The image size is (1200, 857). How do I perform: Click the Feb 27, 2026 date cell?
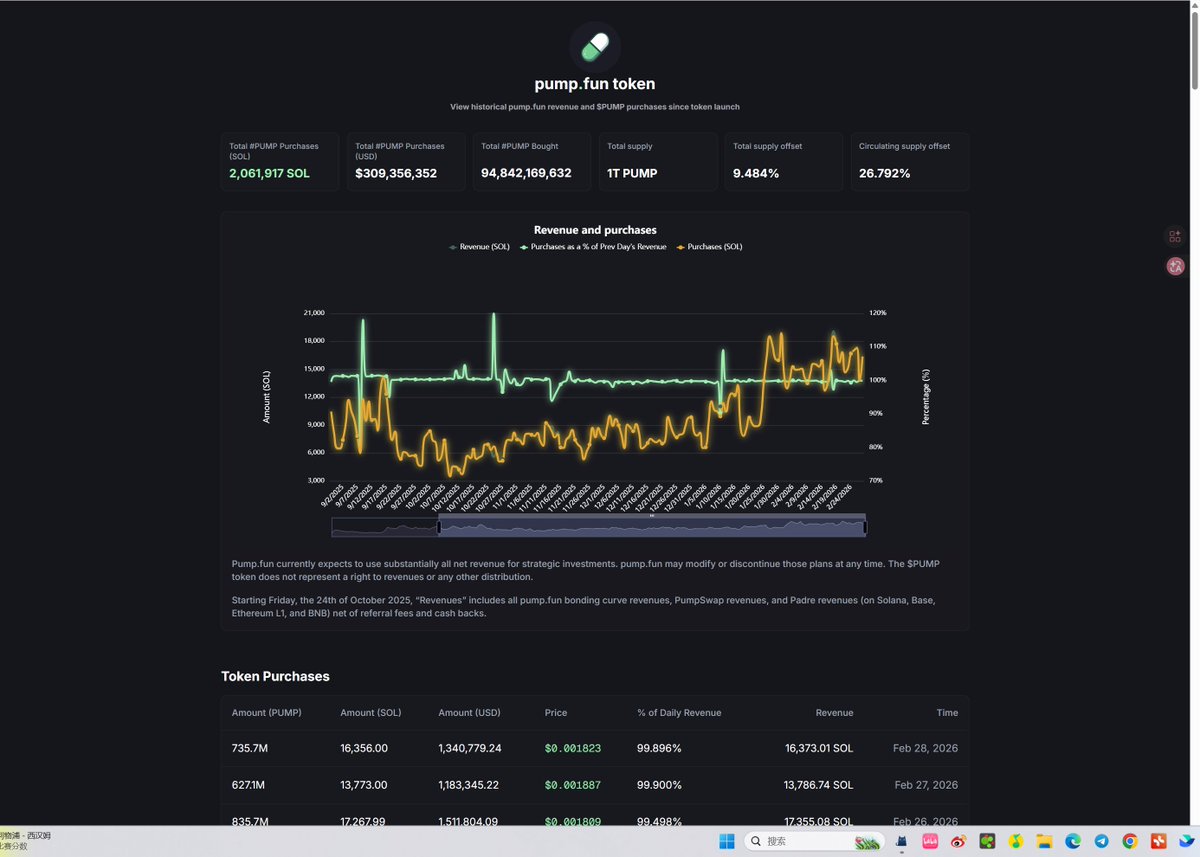coord(927,785)
